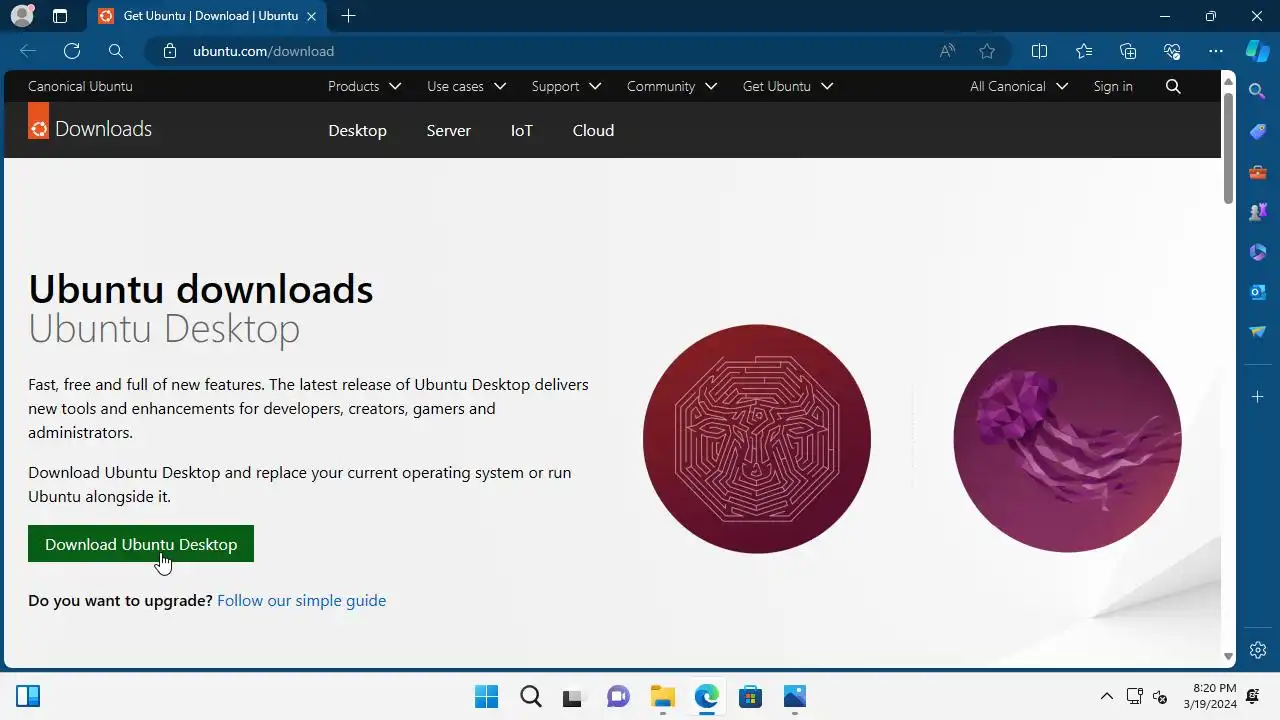Open the sidebar Tools briefcase icon
Image resolution: width=1280 pixels, height=720 pixels.
tap(1258, 172)
